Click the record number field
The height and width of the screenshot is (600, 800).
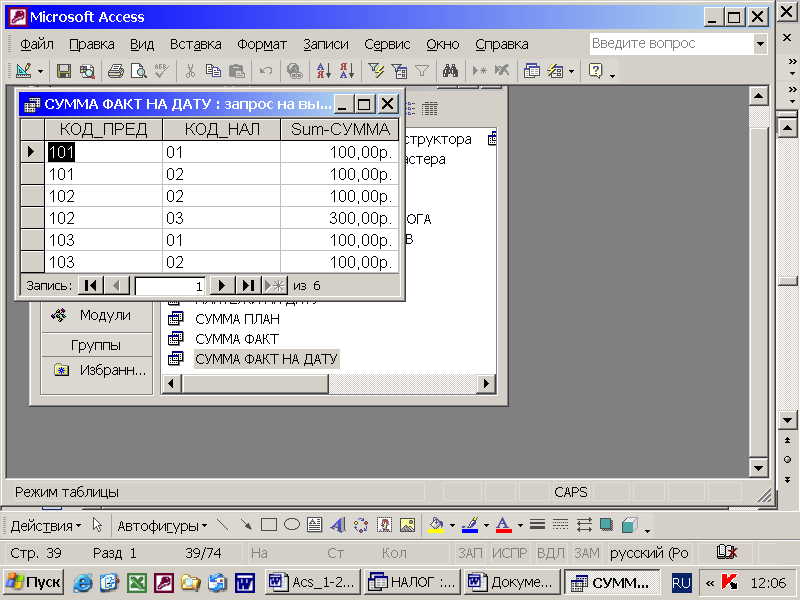click(x=170, y=286)
